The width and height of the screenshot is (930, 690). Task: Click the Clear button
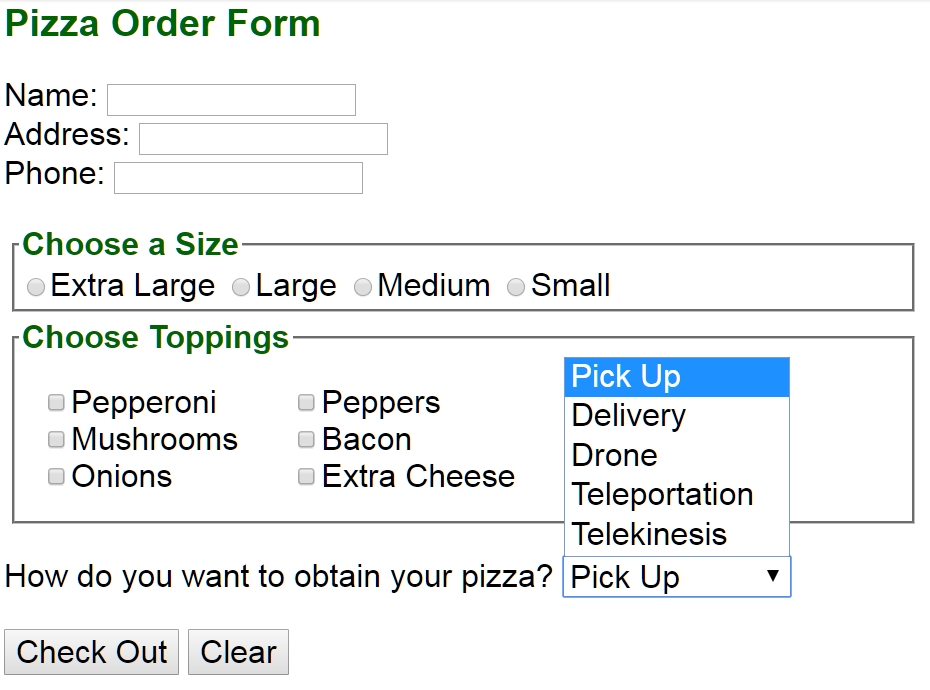coord(238,652)
